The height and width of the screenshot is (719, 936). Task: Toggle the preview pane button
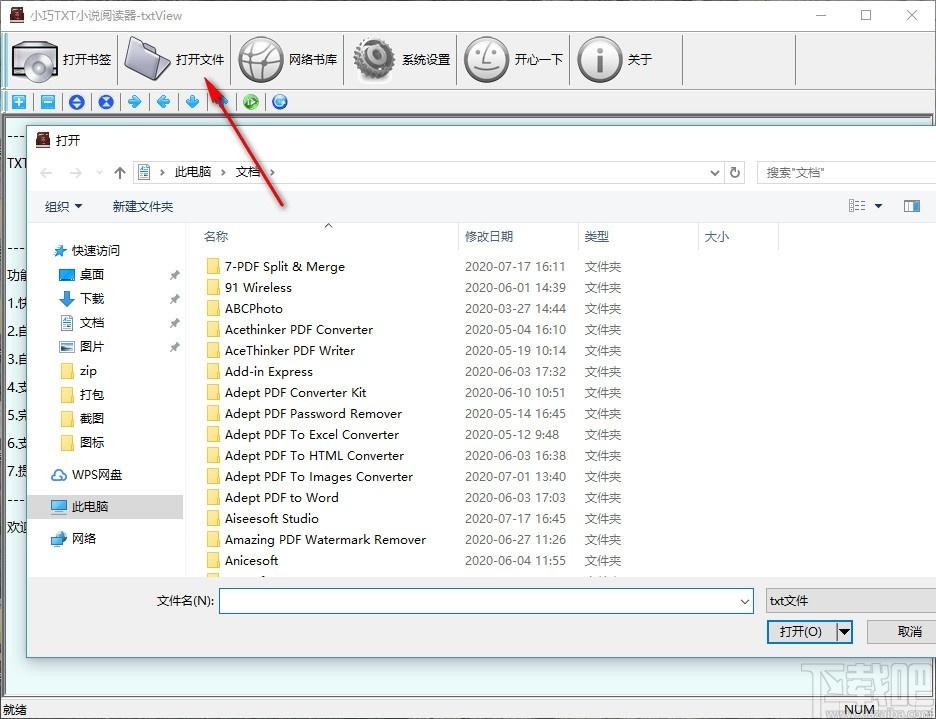pyautogui.click(x=911, y=206)
